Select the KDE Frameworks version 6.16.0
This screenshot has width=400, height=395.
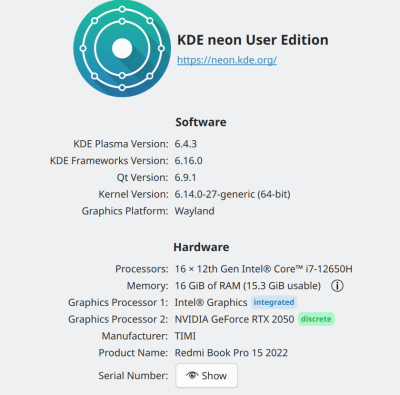(x=189, y=161)
